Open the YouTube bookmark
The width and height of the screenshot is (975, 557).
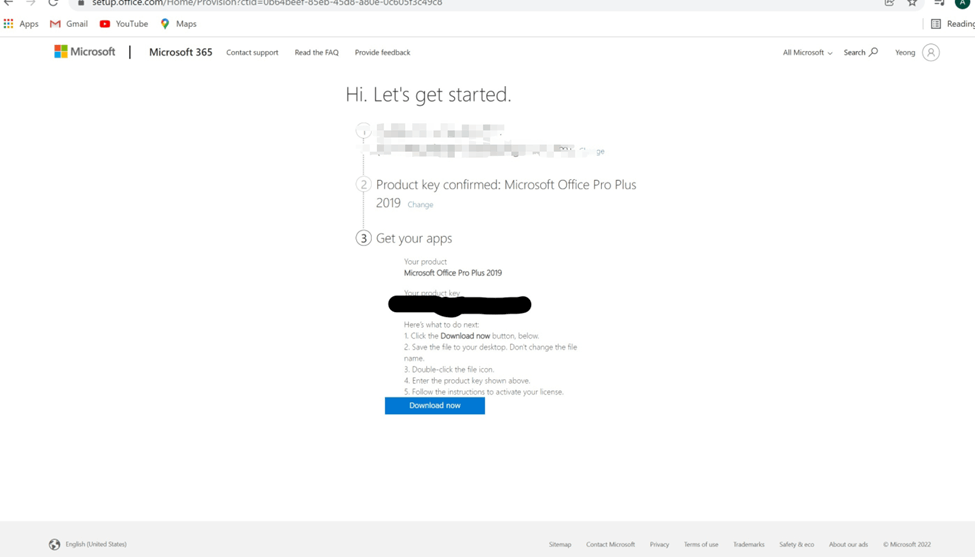tap(124, 24)
